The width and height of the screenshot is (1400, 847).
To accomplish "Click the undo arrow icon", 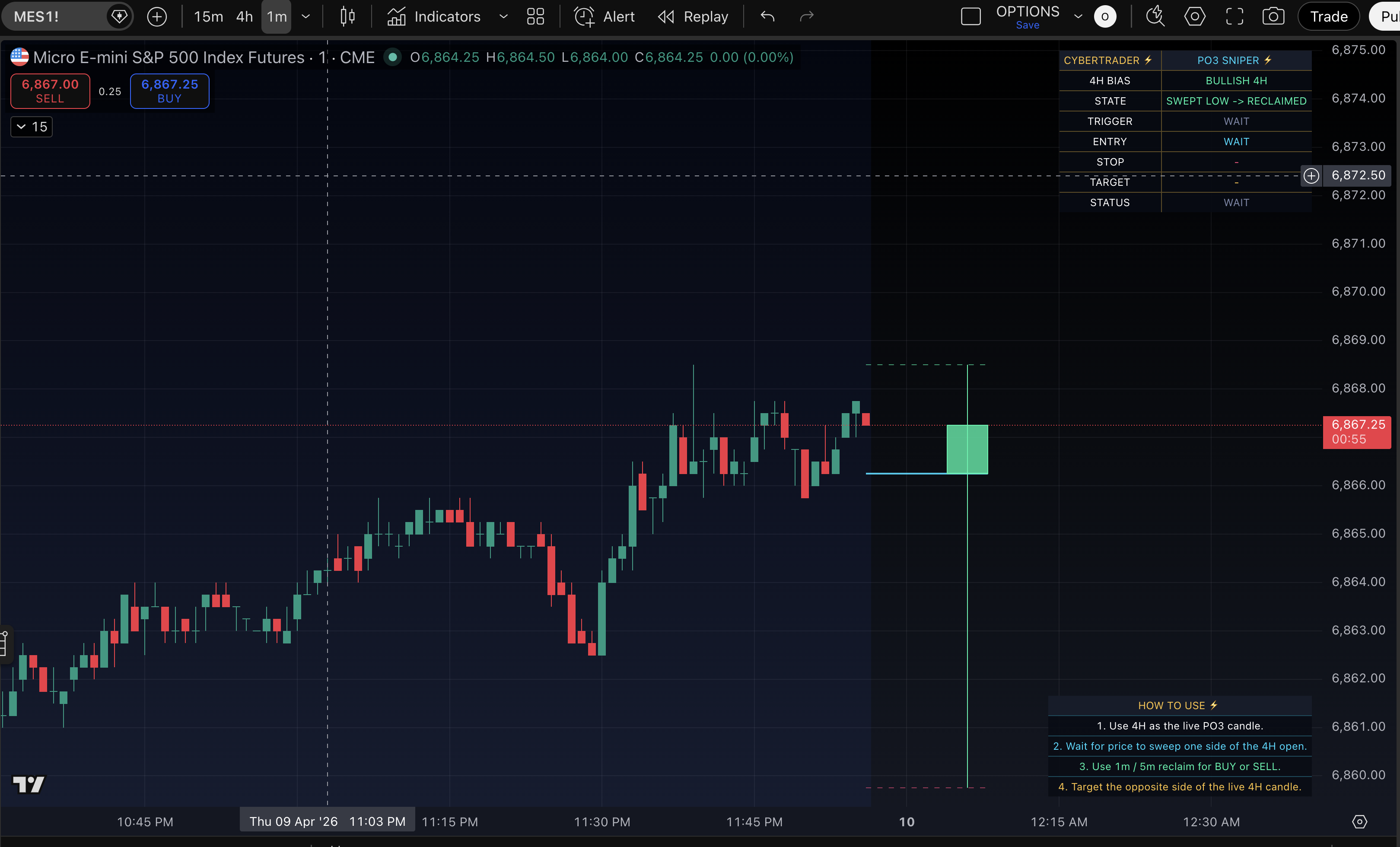I will tap(767, 16).
